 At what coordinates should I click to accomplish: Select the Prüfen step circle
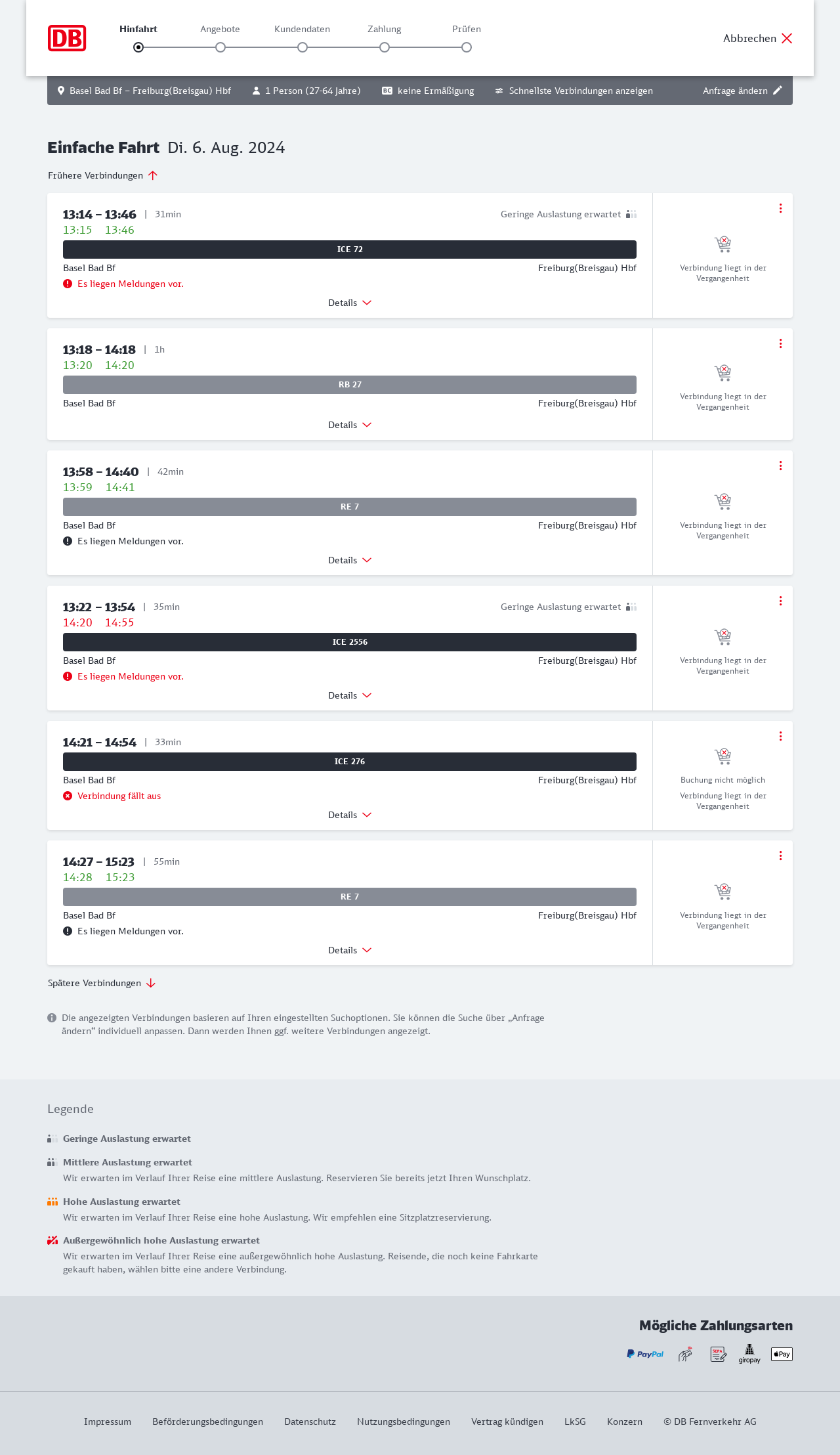click(x=467, y=47)
